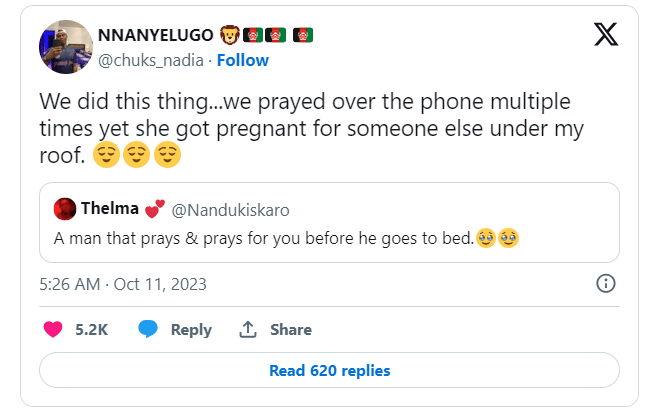Open NNANYELUGO's profile avatar
The height and width of the screenshot is (414, 652).
coord(67,46)
